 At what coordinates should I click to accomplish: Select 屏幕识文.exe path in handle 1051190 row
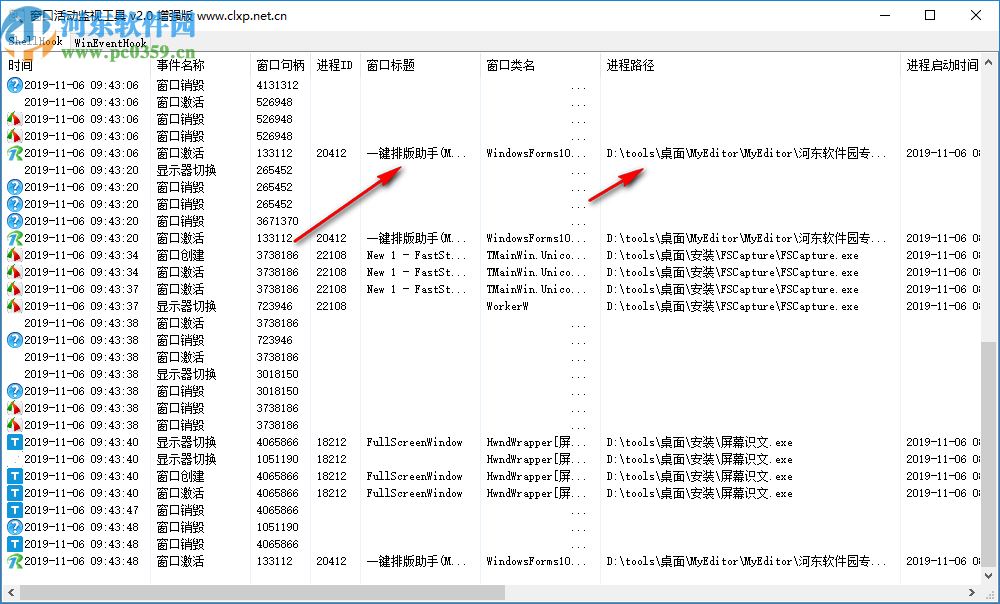[x=700, y=459]
